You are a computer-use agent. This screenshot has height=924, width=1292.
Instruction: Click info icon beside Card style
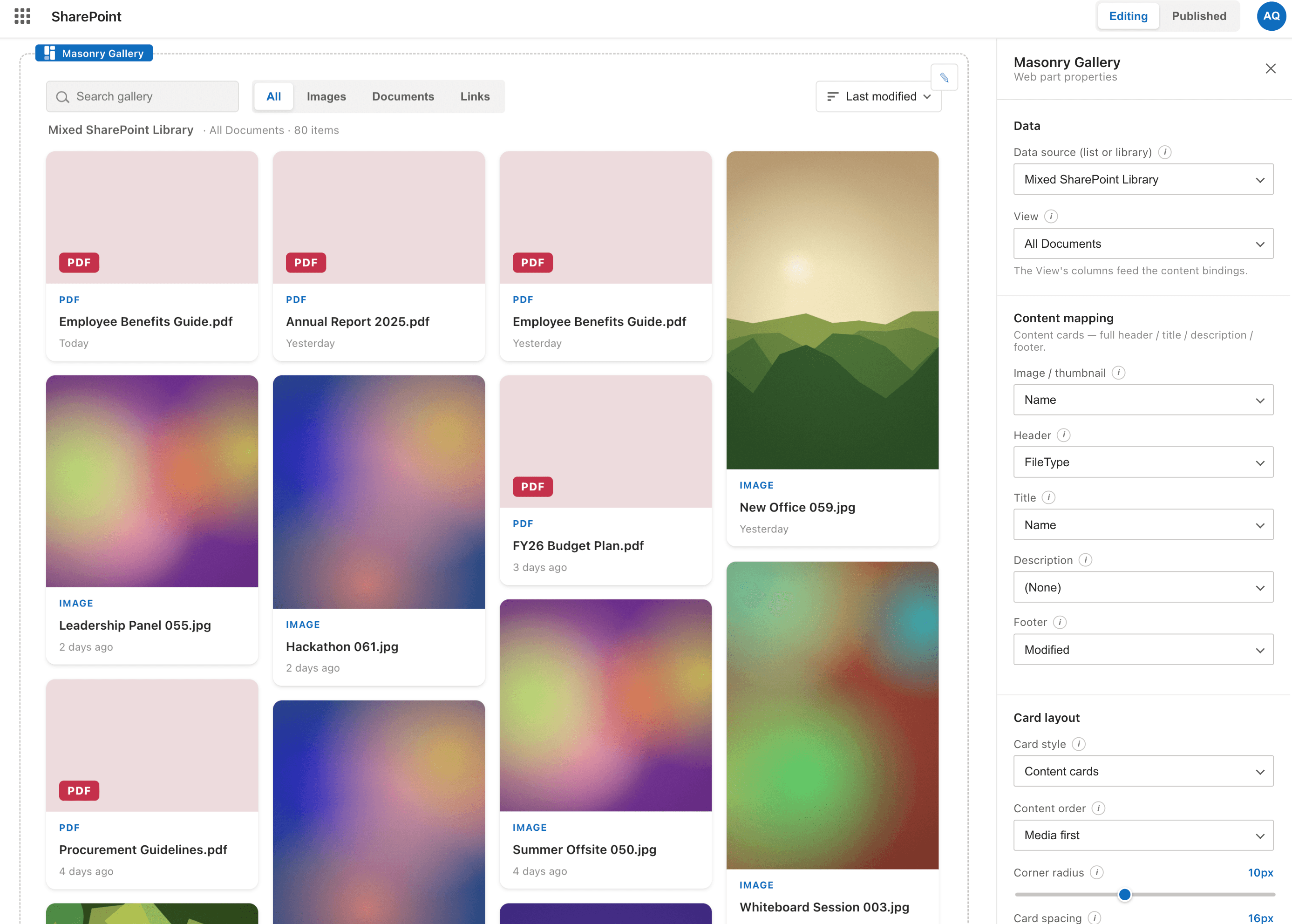click(x=1078, y=744)
